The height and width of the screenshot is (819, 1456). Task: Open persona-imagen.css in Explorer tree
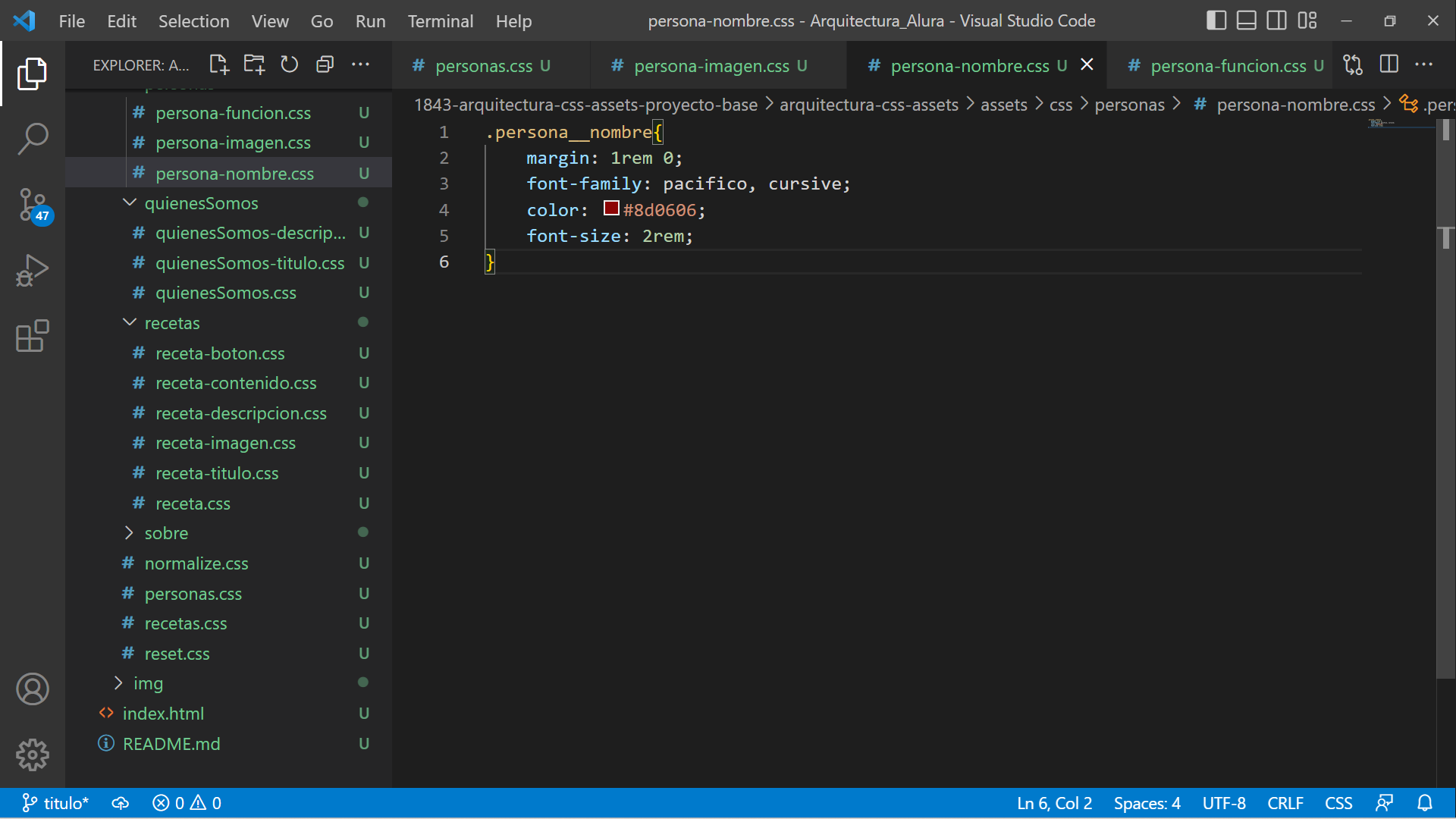point(233,143)
